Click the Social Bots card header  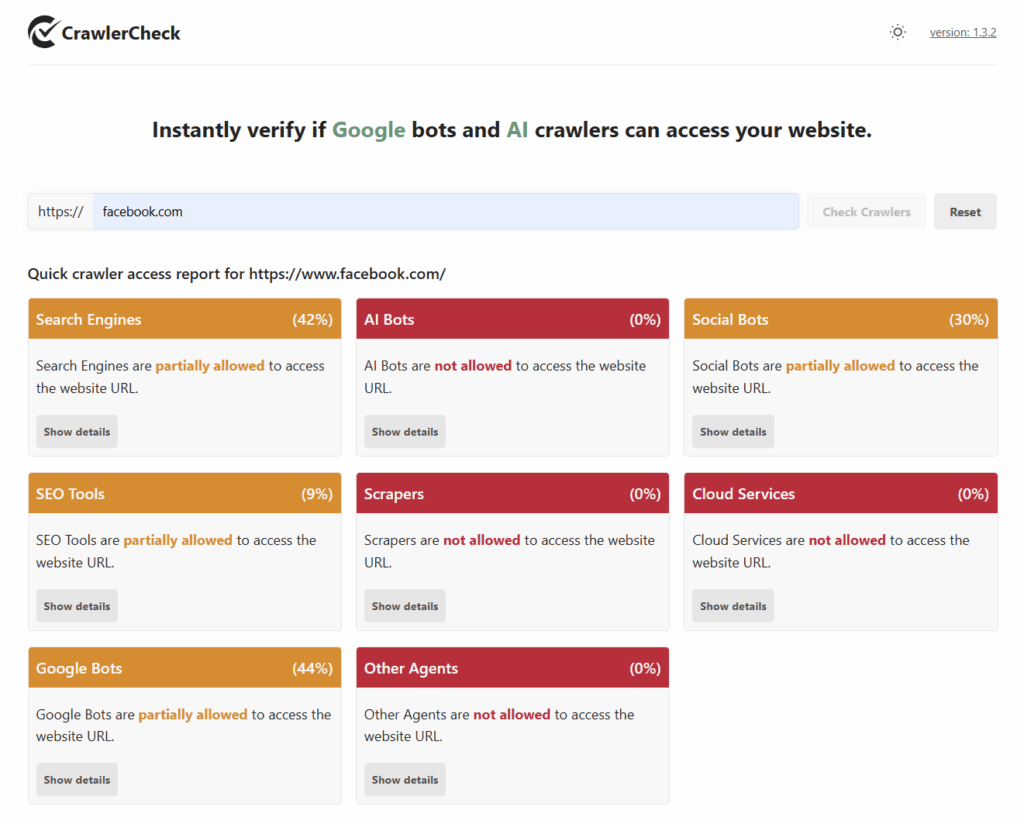coord(840,319)
